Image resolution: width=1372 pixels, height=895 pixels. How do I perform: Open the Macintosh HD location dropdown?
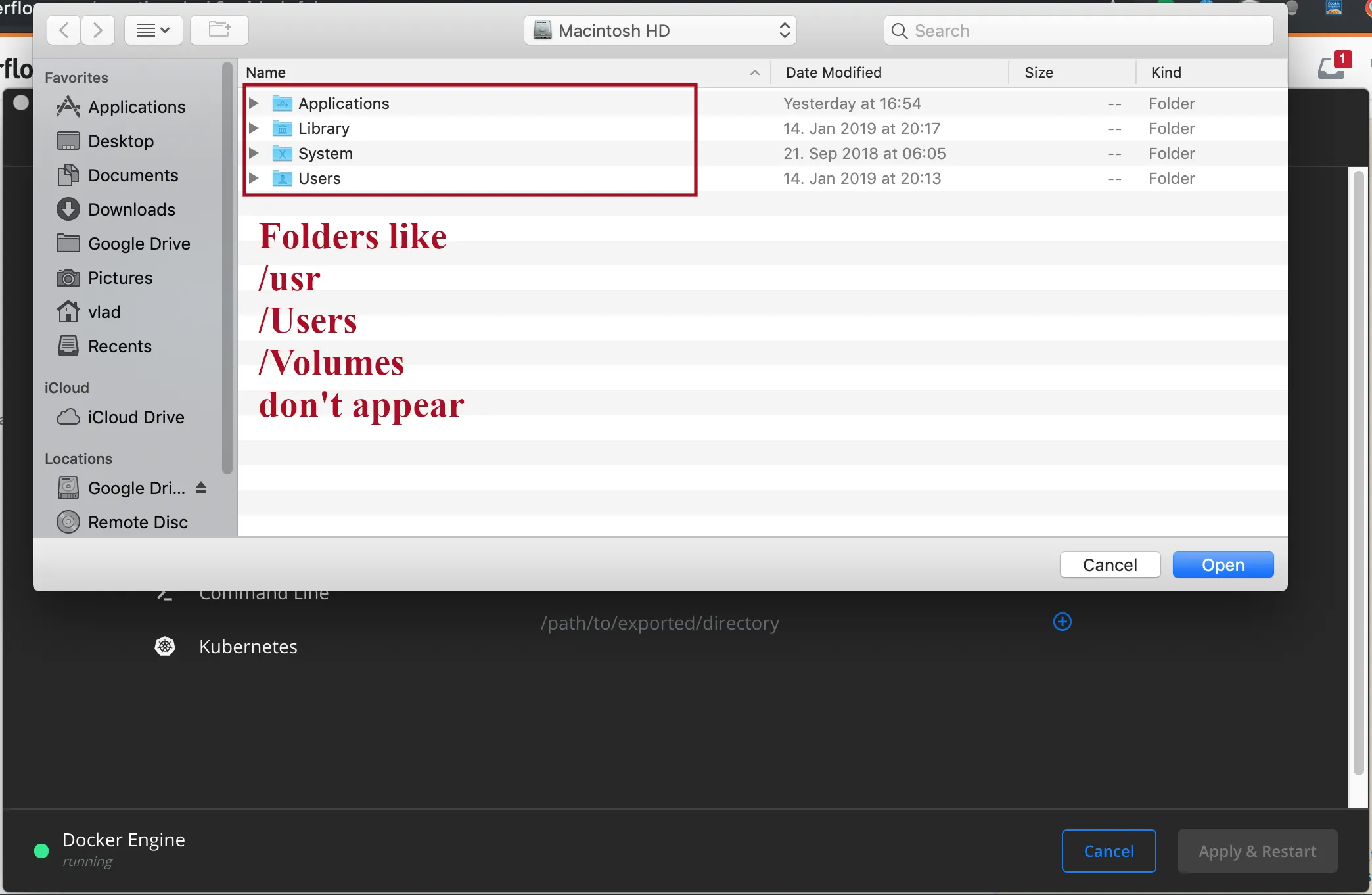point(660,31)
